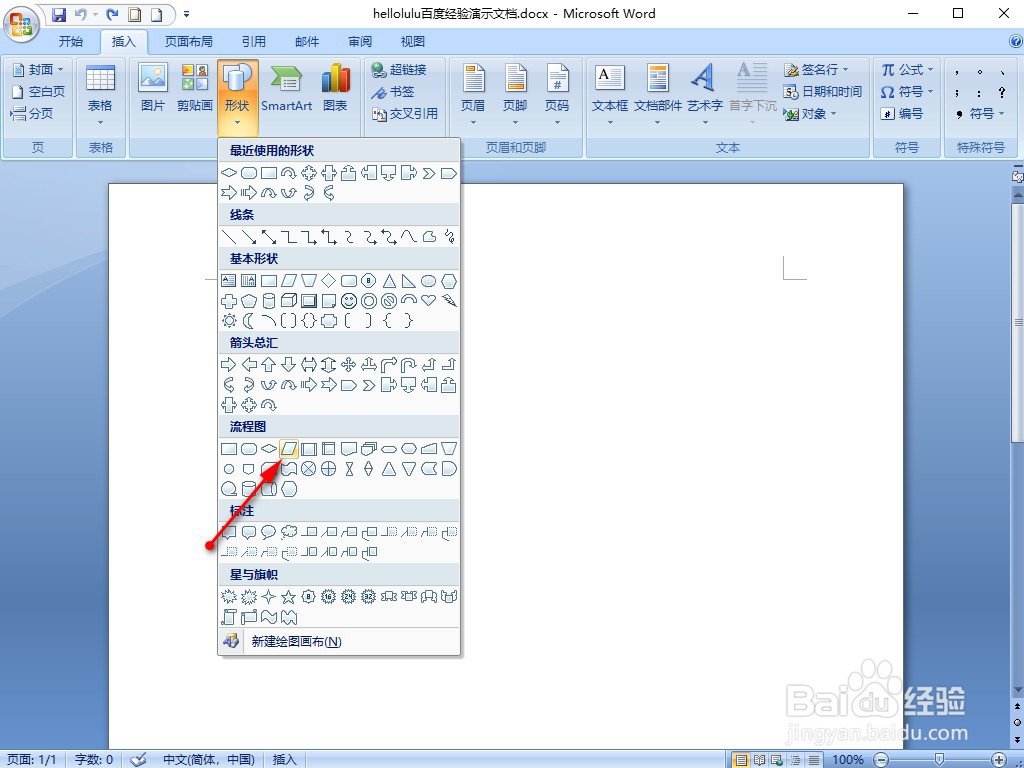Screen dimensions: 1024x768
Task: Switch to Draft view button
Action: click(x=813, y=760)
